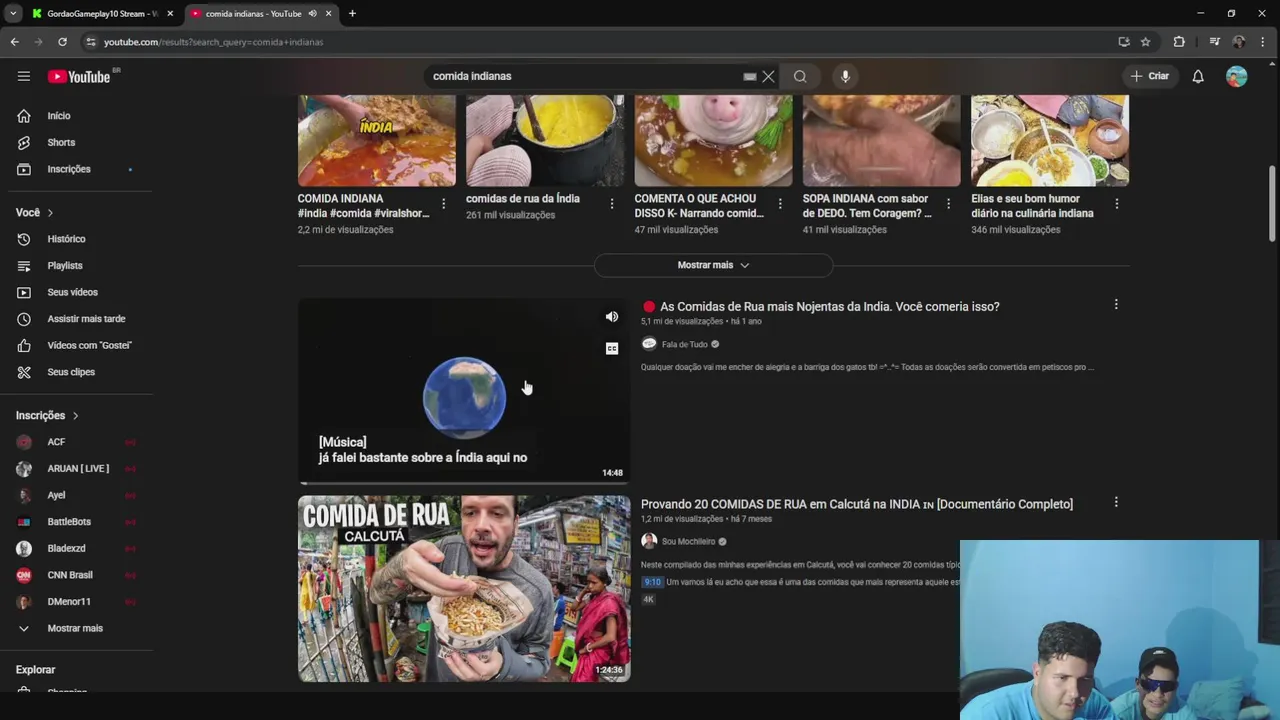
Task: Open the account avatar menu
Action: point(1237,76)
